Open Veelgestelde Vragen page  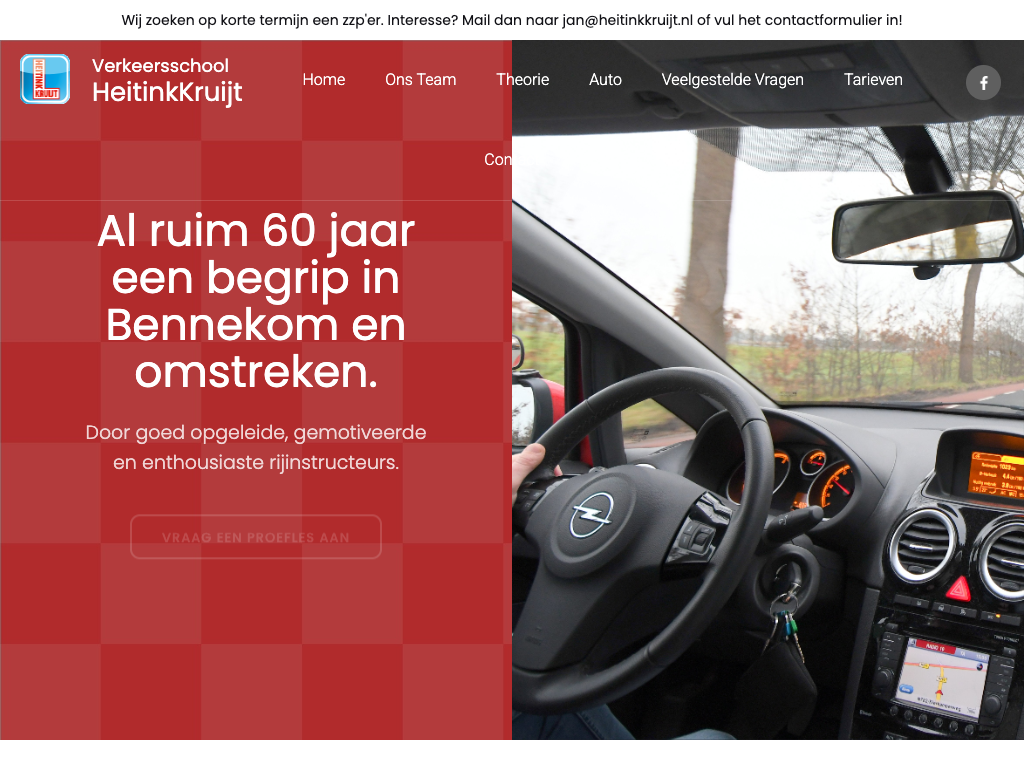pyautogui.click(x=733, y=80)
